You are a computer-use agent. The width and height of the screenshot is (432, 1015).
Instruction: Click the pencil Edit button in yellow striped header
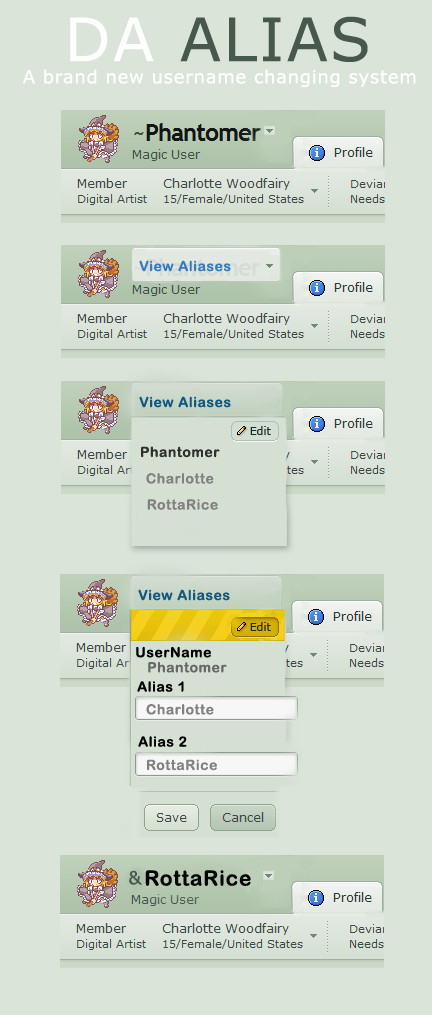click(255, 627)
